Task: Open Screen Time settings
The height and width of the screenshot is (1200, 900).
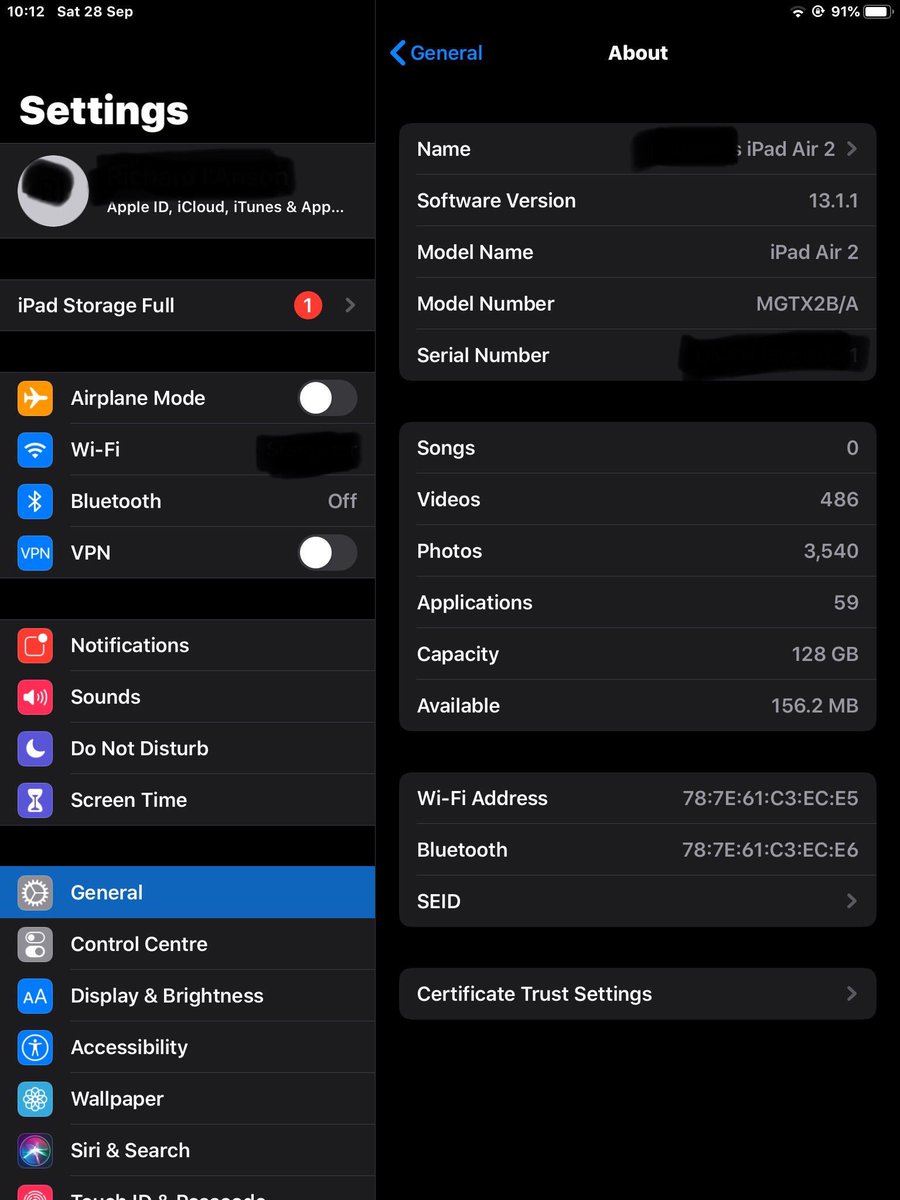Action: pos(187,800)
